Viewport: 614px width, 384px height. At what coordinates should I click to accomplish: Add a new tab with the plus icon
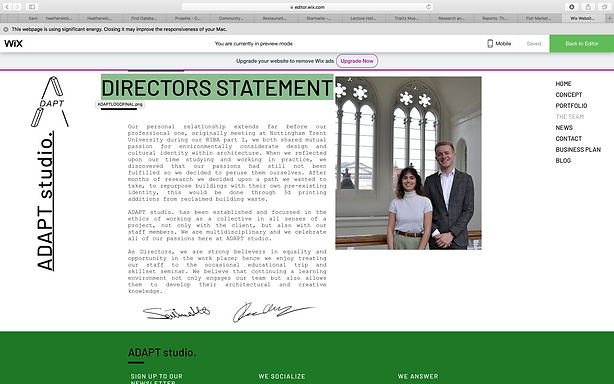pyautogui.click(x=609, y=18)
